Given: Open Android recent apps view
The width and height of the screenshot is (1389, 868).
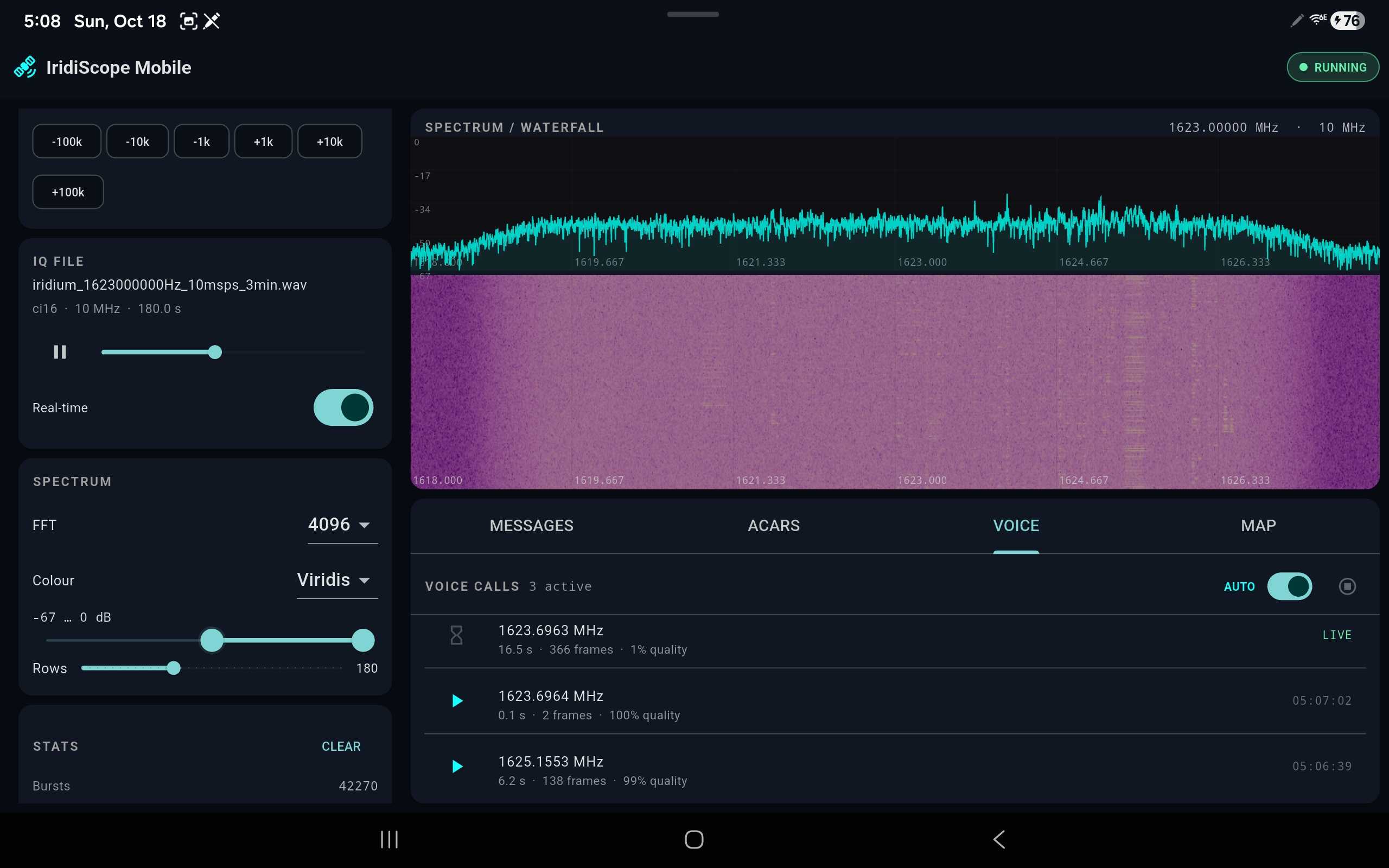Looking at the screenshot, I should tap(389, 839).
